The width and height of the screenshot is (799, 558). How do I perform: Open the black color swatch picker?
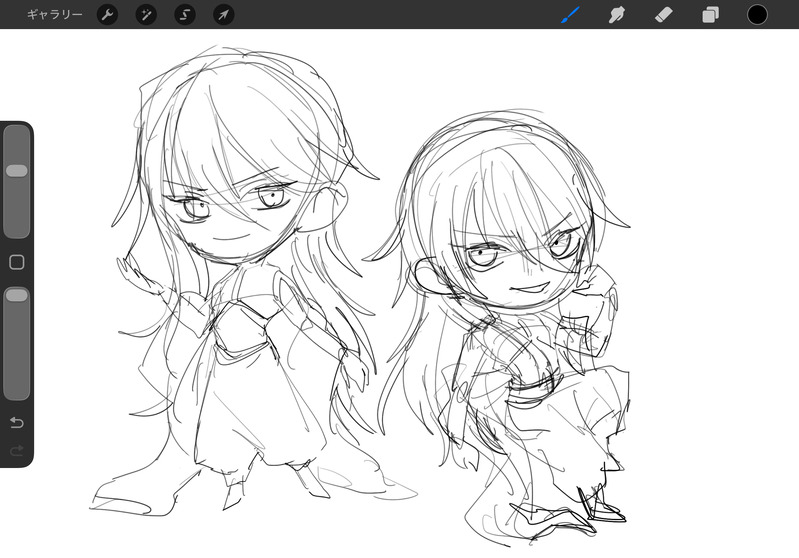757,15
